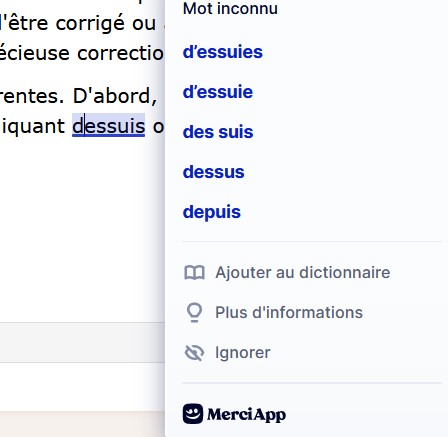
Task: Click the "Mot inconnu" heading
Action: coord(230,8)
